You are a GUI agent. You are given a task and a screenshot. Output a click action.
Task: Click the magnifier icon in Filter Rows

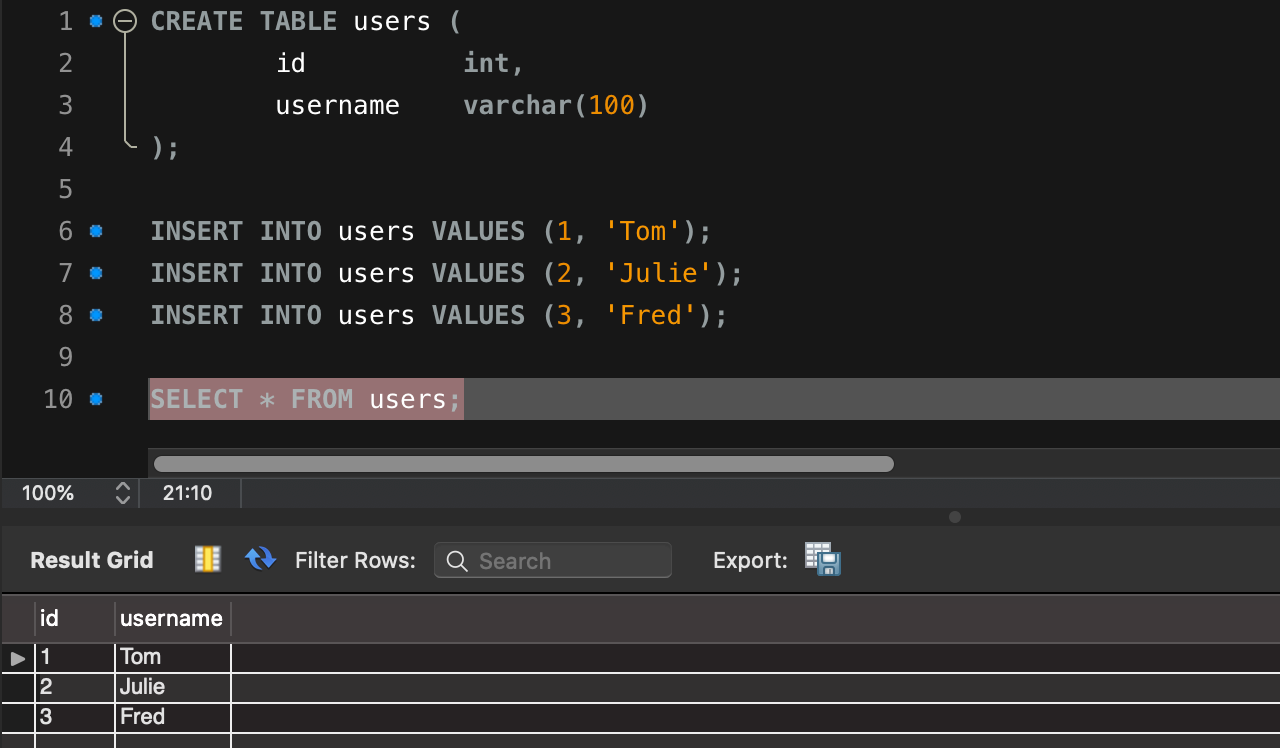457,561
